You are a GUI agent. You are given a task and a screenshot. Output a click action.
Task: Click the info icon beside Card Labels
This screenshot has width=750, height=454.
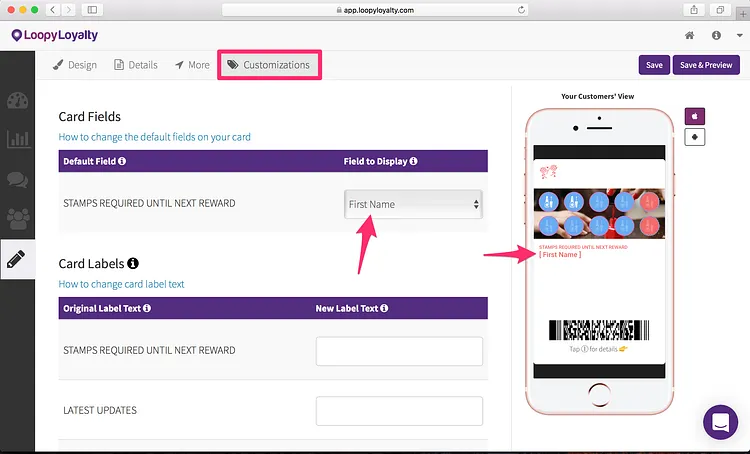133,263
